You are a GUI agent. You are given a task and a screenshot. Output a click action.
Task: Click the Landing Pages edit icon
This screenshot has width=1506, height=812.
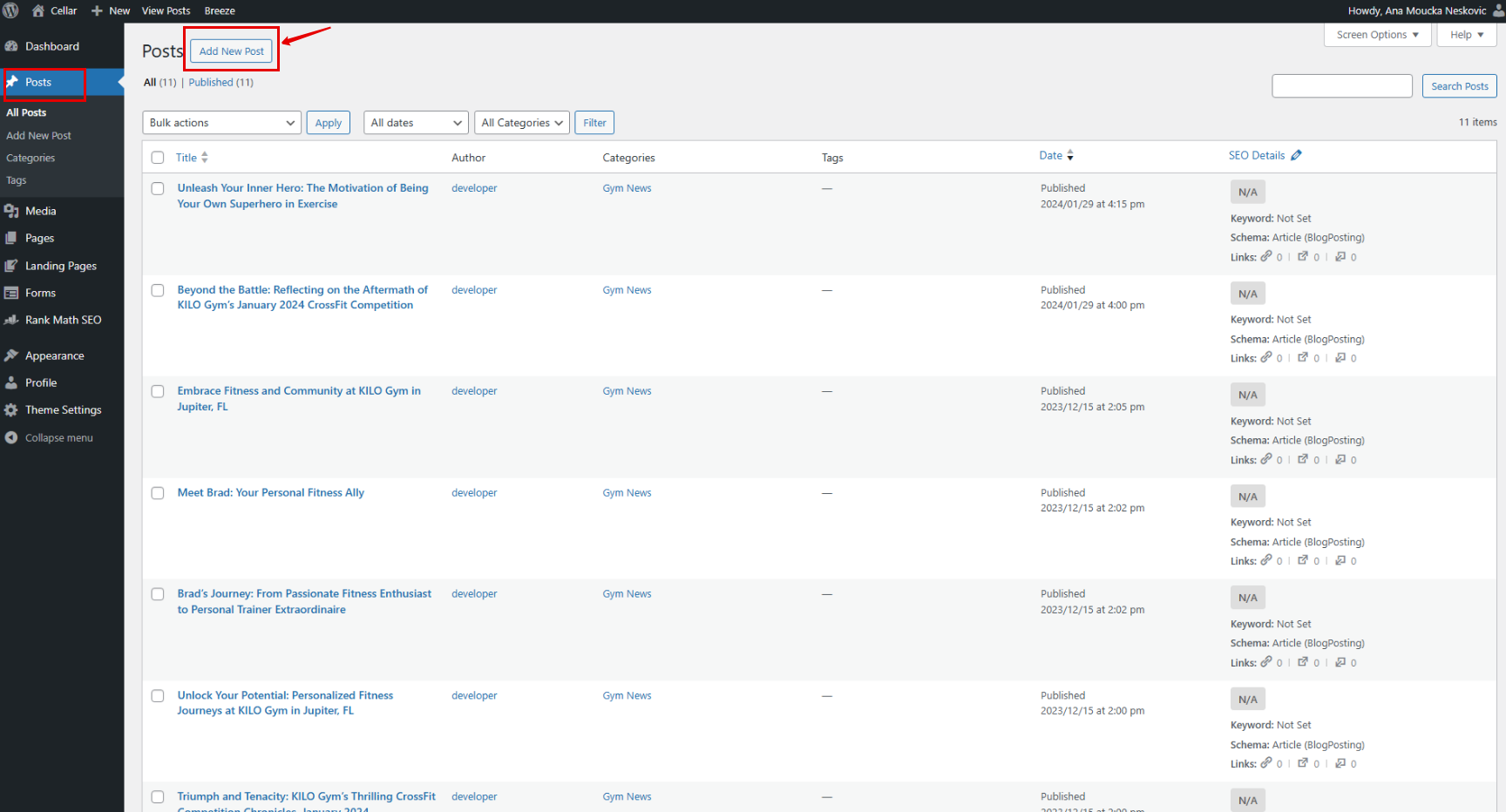tap(11, 266)
